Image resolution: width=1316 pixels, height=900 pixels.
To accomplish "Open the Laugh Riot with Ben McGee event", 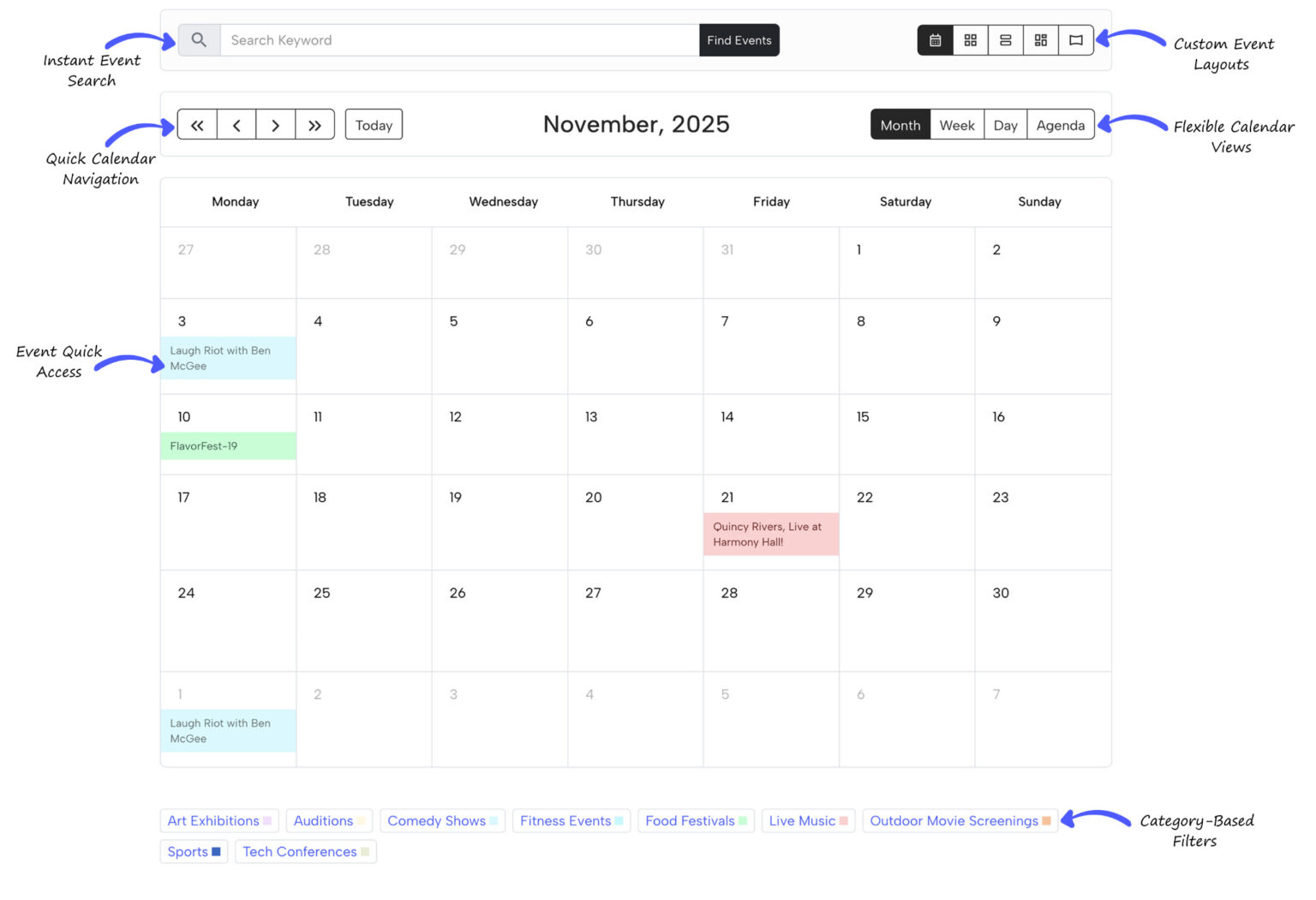I will (227, 358).
